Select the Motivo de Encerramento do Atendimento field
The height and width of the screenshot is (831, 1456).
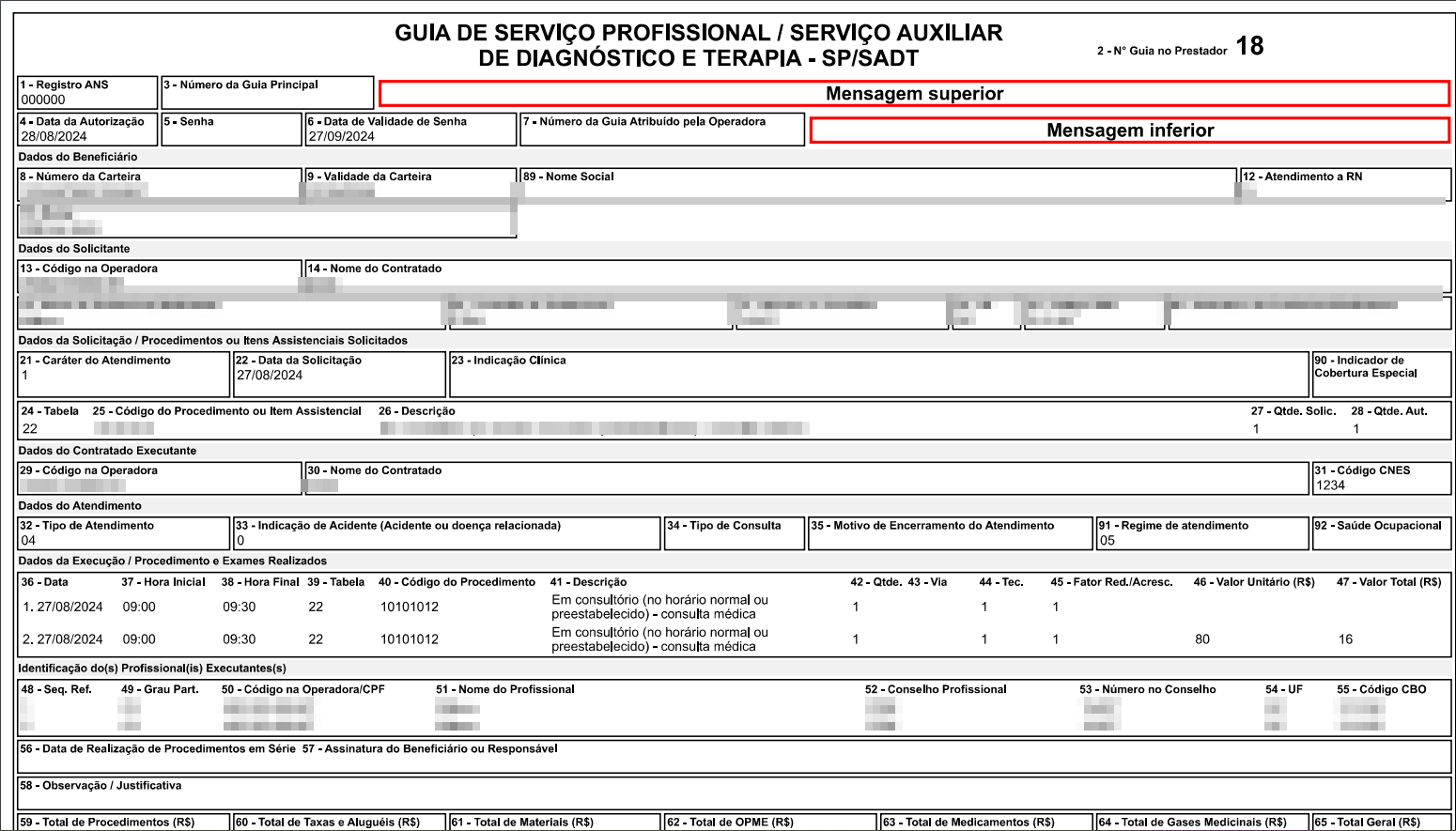click(950, 533)
